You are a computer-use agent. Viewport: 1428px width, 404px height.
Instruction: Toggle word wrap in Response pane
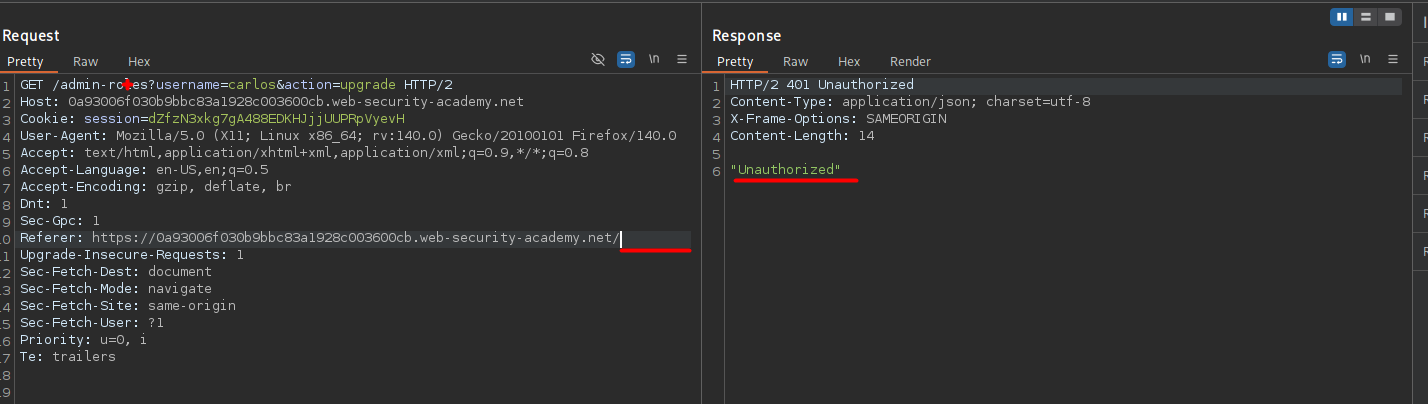(1337, 60)
